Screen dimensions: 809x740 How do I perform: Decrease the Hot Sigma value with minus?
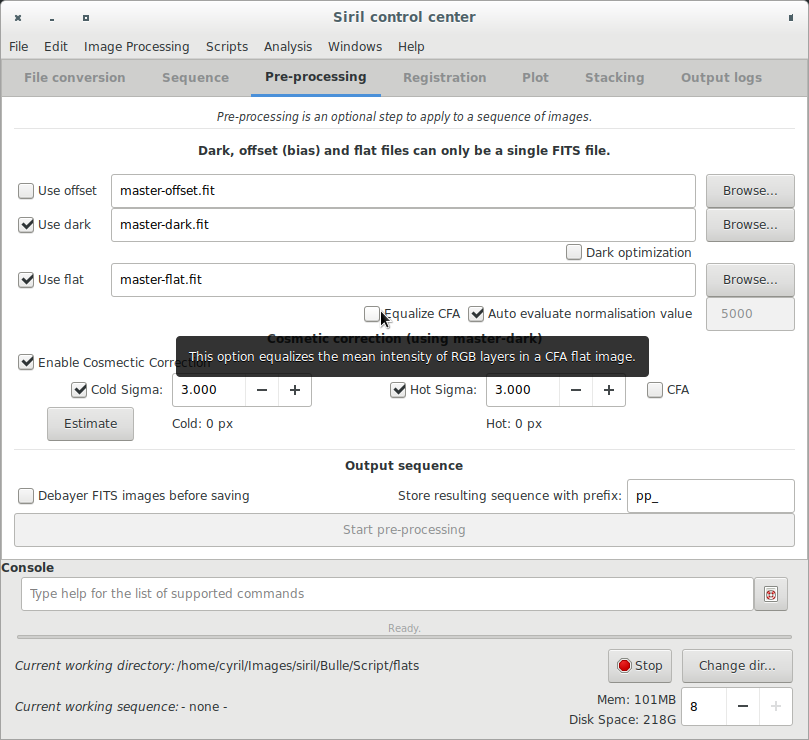(576, 390)
